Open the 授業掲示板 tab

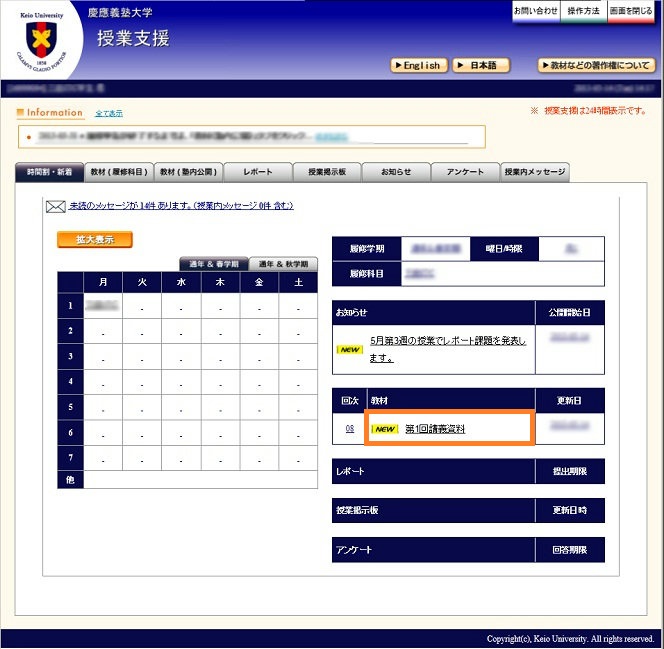327,172
